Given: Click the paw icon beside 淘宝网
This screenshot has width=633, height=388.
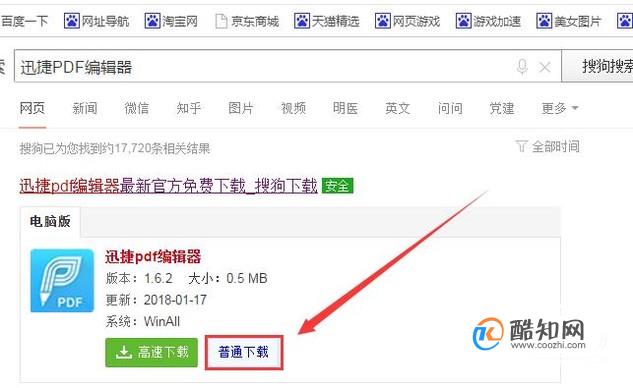Looking at the screenshot, I should pos(153,21).
